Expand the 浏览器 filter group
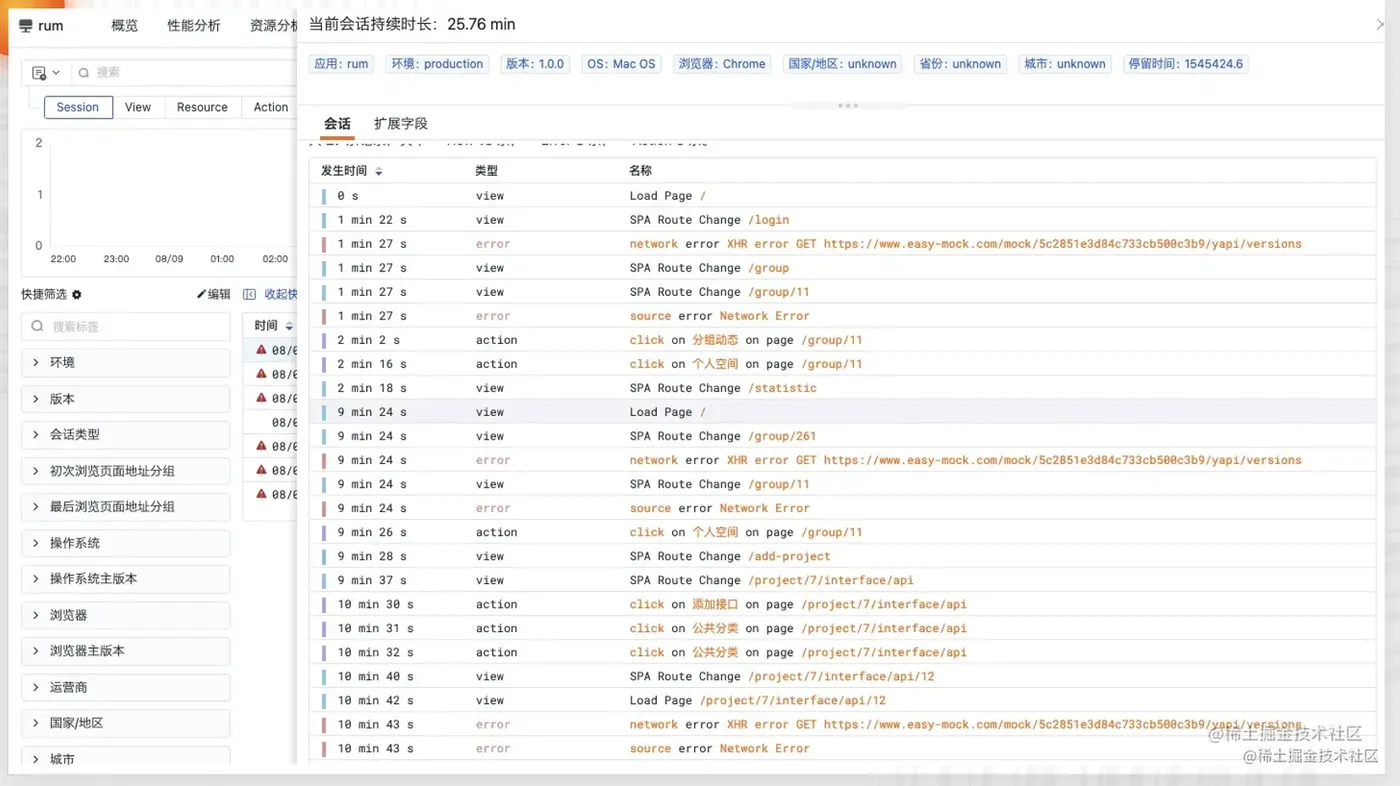This screenshot has width=1400, height=786. point(126,614)
